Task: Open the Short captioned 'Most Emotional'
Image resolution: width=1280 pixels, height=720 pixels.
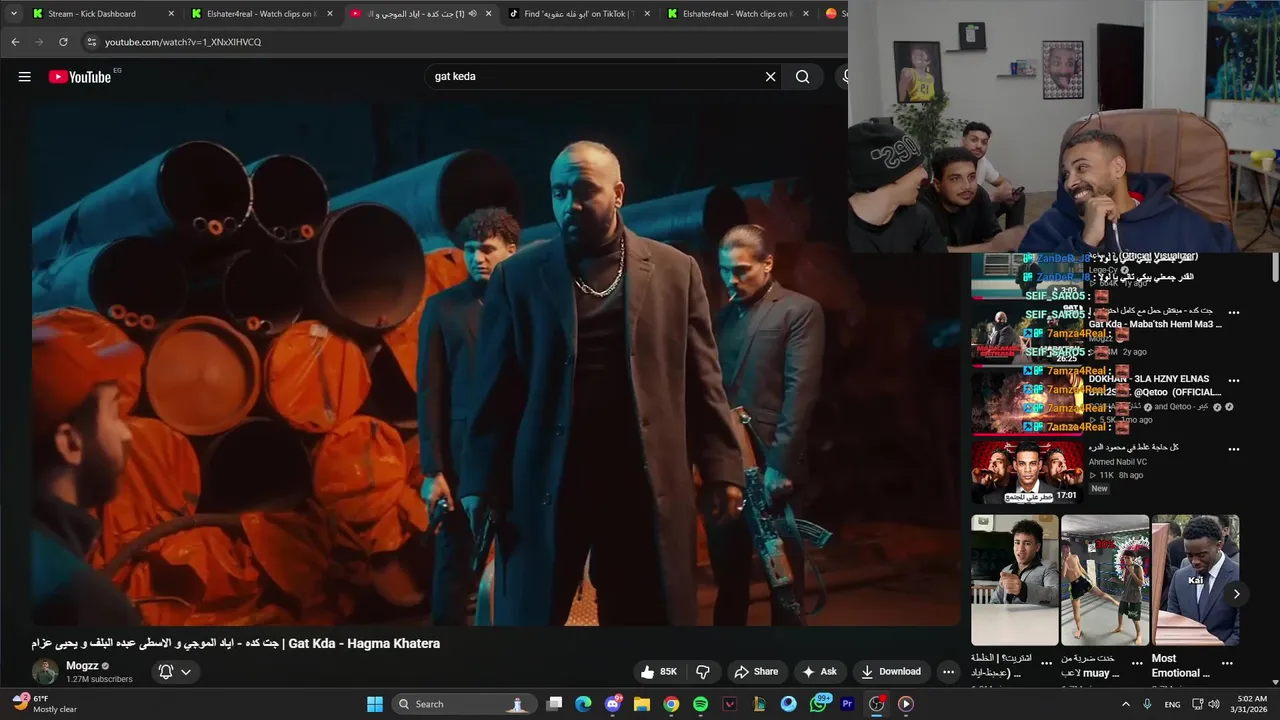Action: (1195, 580)
